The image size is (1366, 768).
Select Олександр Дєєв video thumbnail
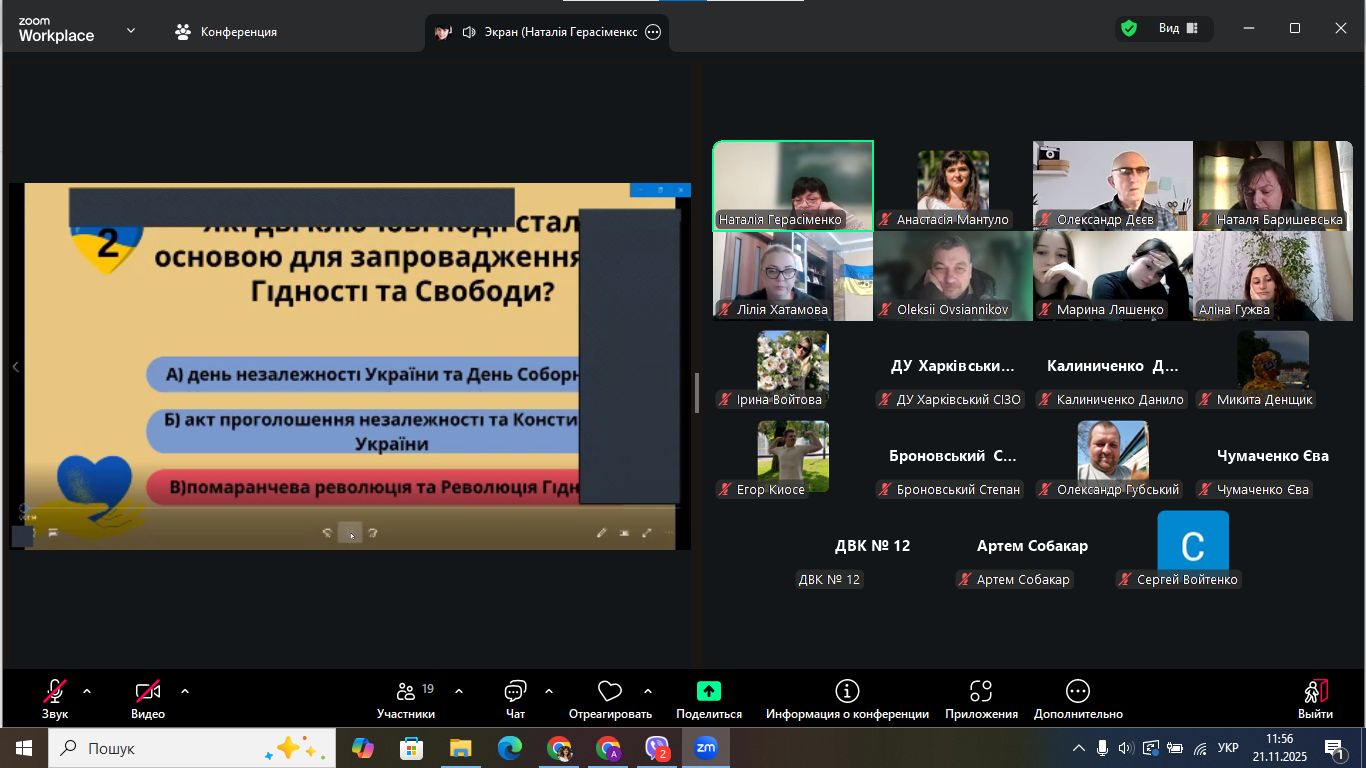pyautogui.click(x=1112, y=185)
